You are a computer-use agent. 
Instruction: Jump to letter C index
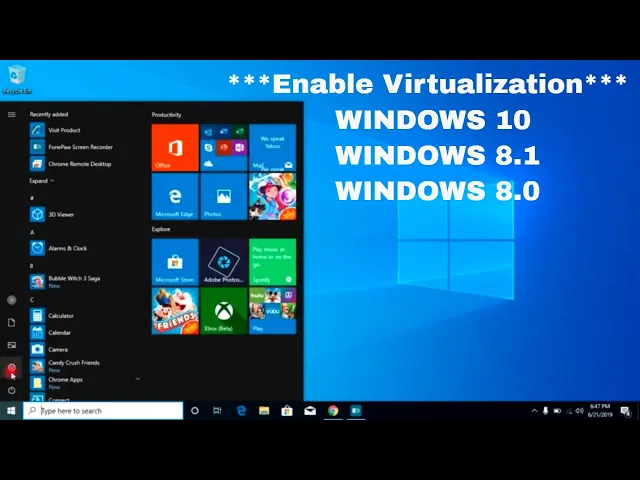click(x=32, y=300)
